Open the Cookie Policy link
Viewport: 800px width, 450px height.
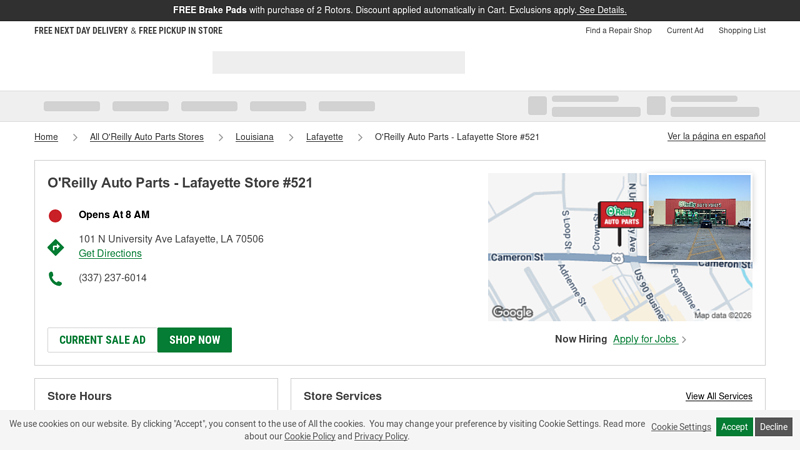pyautogui.click(x=310, y=436)
